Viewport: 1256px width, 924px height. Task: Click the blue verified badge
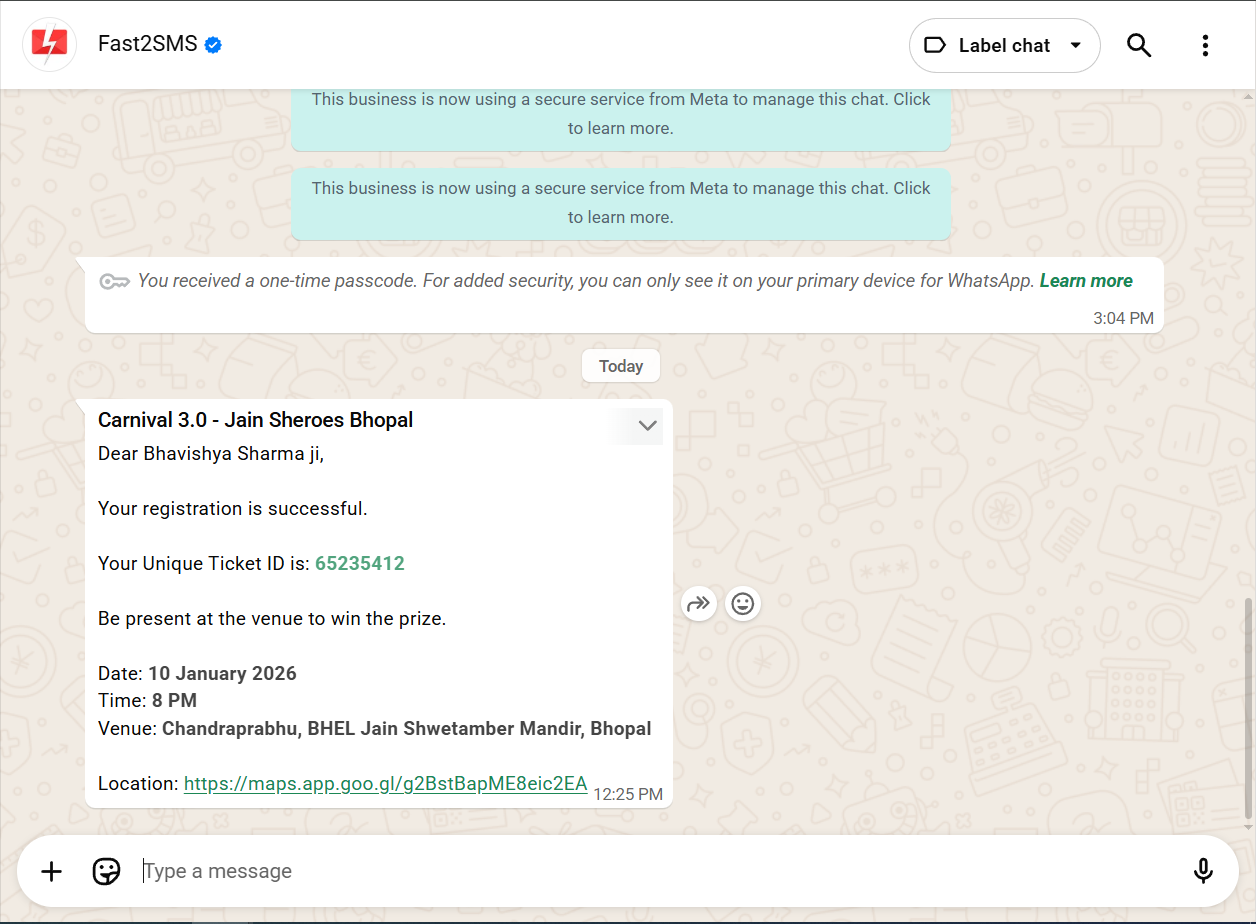[213, 45]
